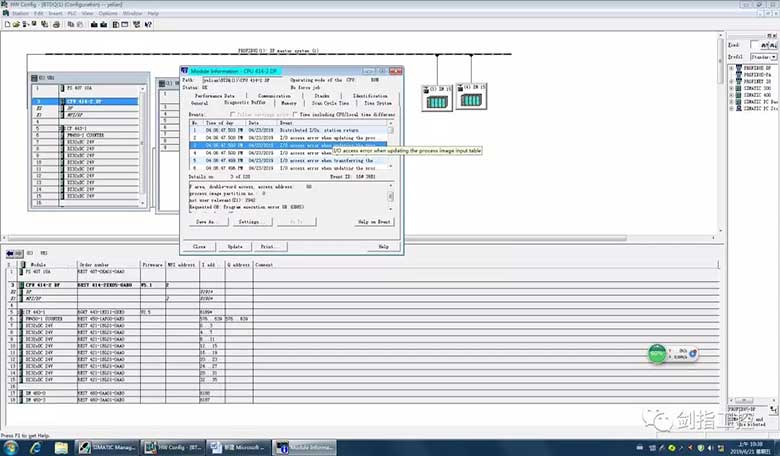The width and height of the screenshot is (780, 456).
Task: Select CP 443-1 row in detail table
Action: [362, 312]
